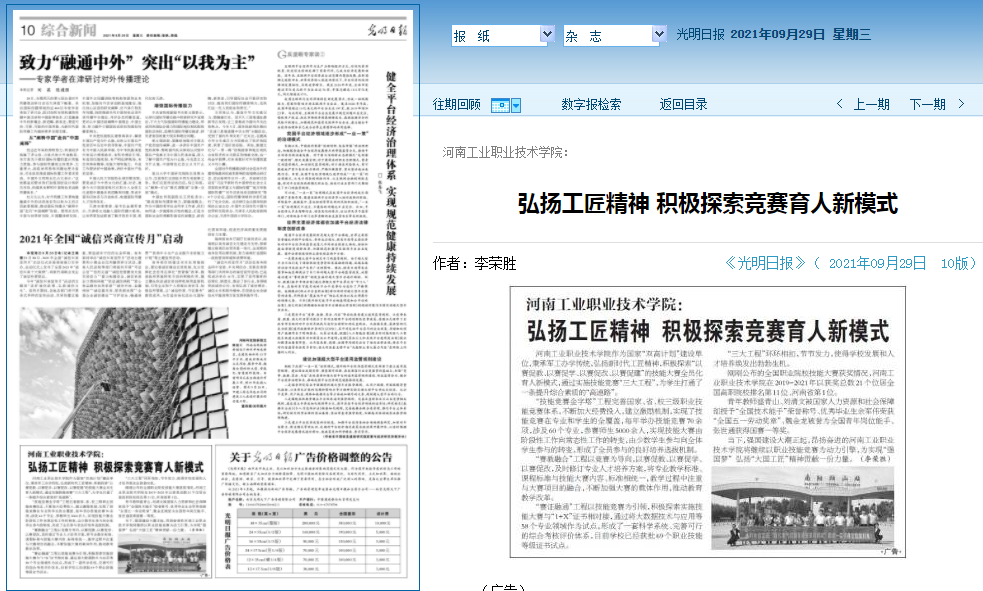Image resolution: width=983 pixels, height=591 pixels.
Task: Open the calendar icon beside 往期回顾
Action: coord(505,105)
